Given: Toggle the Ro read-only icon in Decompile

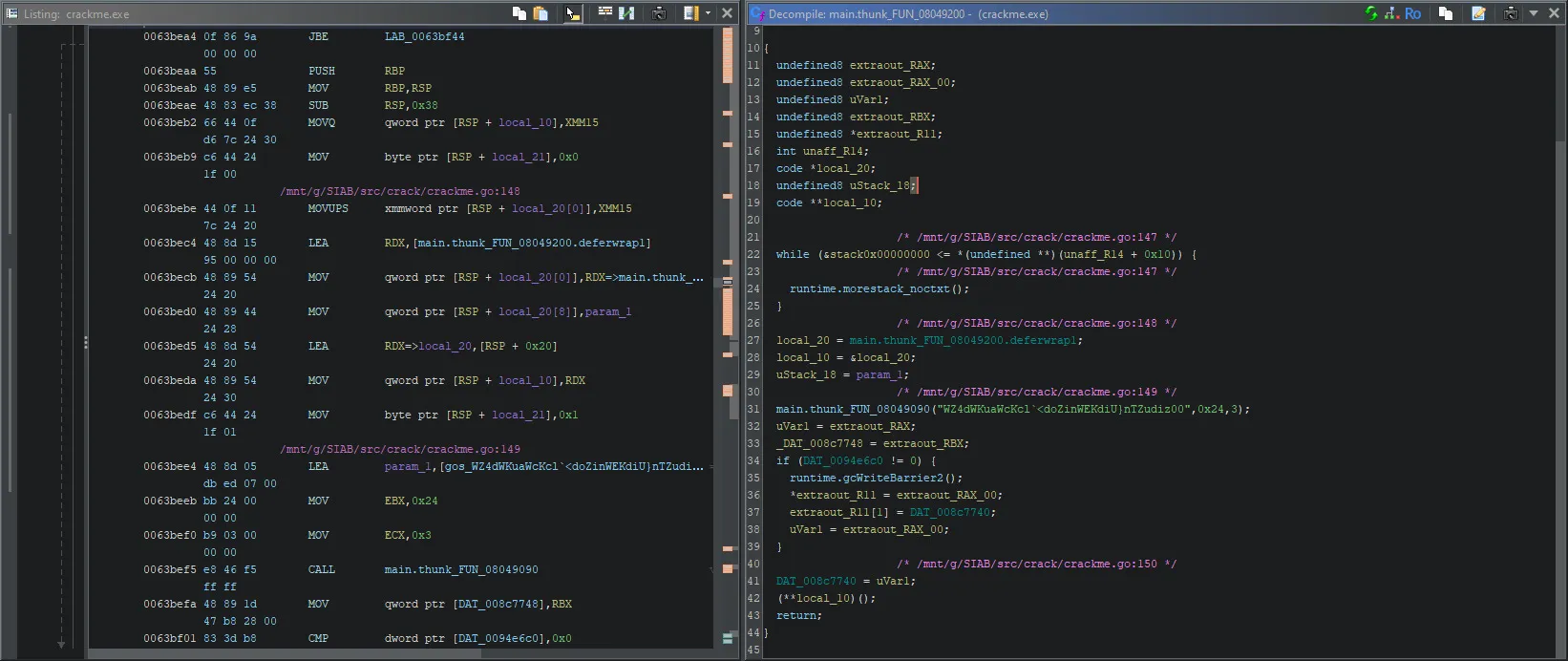Looking at the screenshot, I should (1412, 13).
